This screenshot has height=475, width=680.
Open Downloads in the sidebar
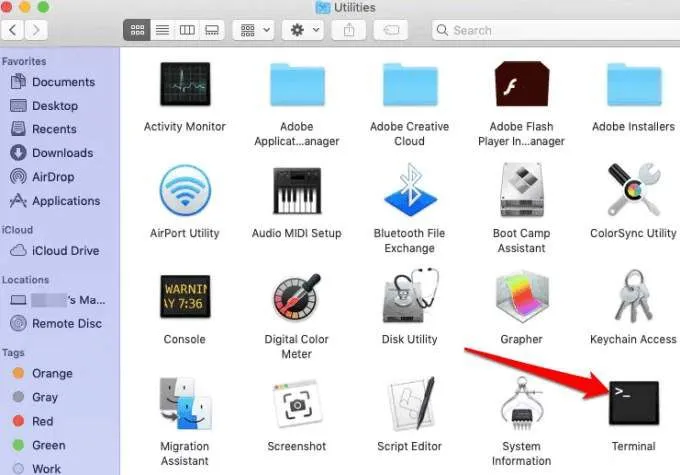(x=60, y=153)
